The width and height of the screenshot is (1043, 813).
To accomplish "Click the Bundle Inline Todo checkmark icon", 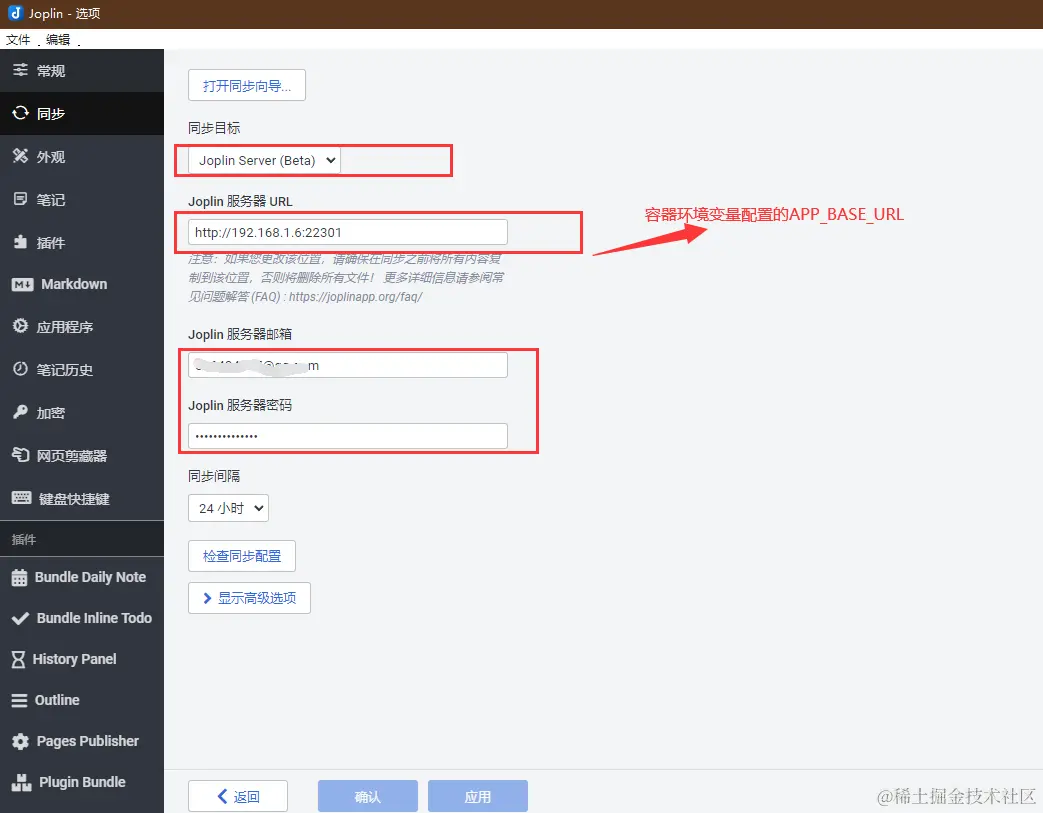I will (x=21, y=618).
